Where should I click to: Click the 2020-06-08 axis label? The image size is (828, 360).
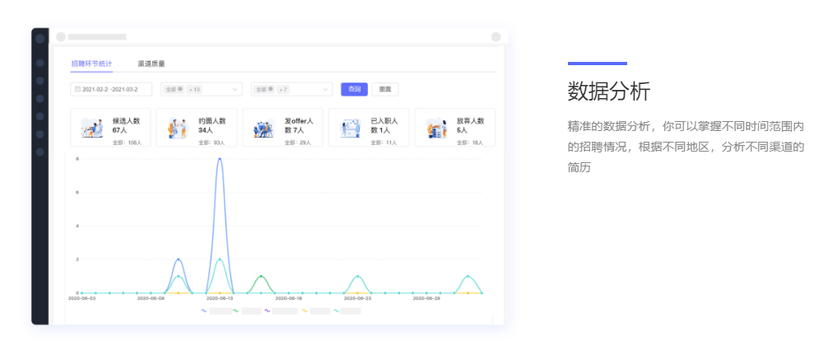click(151, 298)
